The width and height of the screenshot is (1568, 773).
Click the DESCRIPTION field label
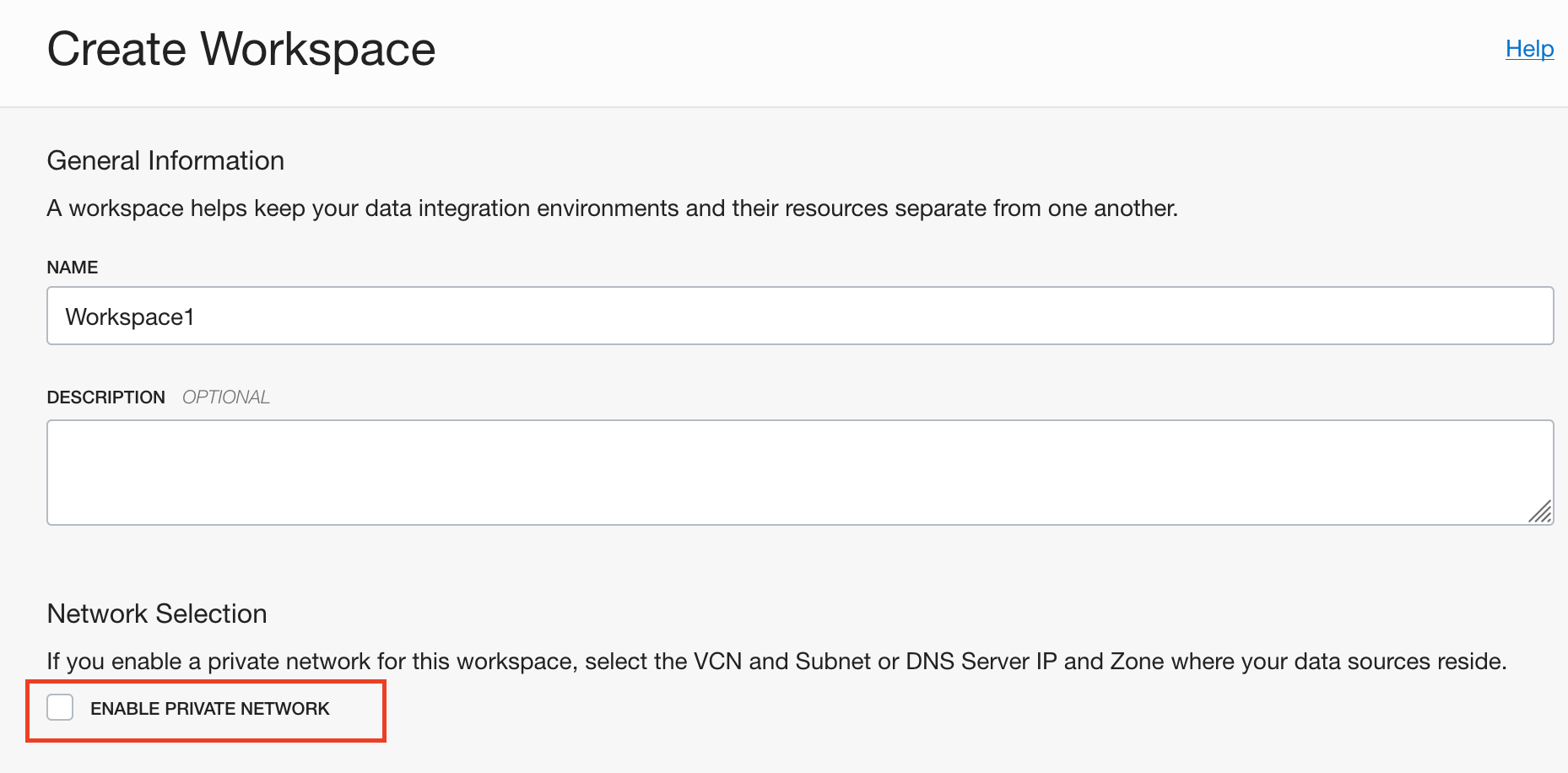pyautogui.click(x=105, y=397)
